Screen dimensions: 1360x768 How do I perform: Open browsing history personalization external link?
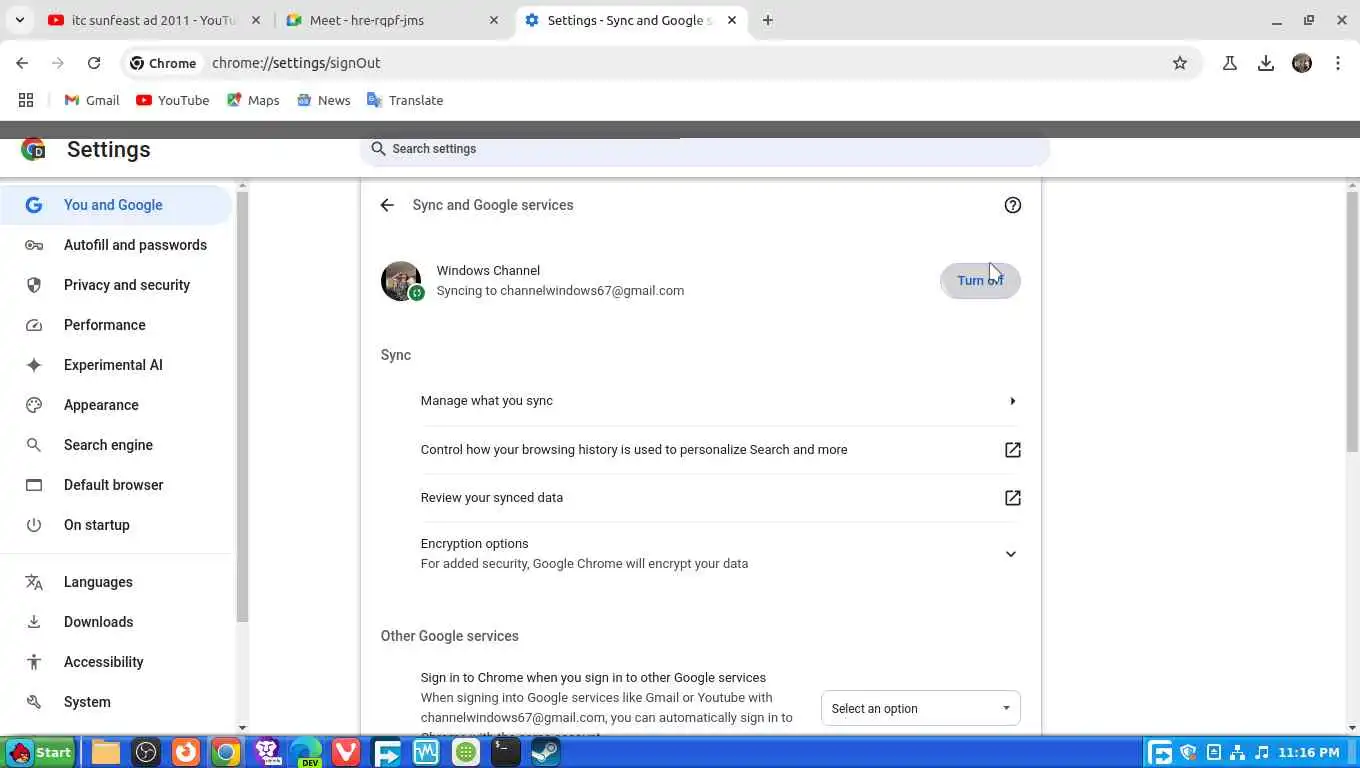point(1012,450)
